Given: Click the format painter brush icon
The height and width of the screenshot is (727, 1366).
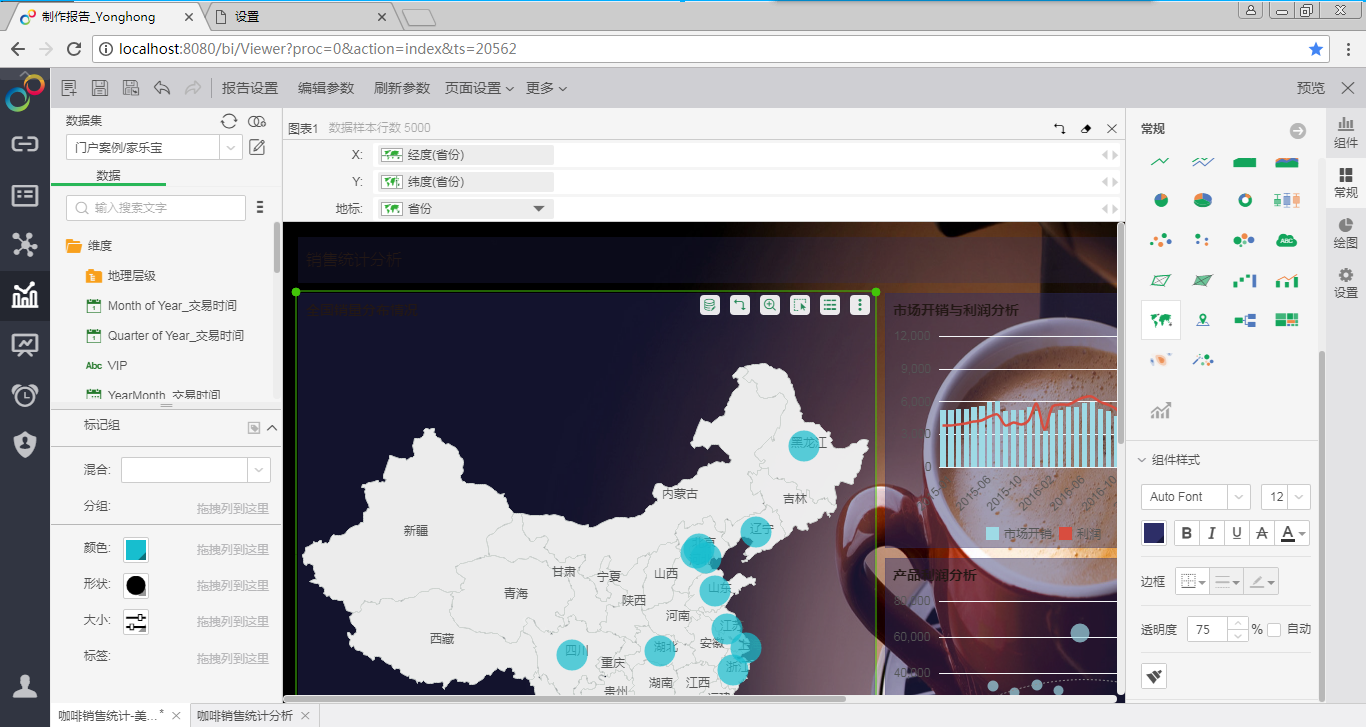Looking at the screenshot, I should (x=1154, y=677).
